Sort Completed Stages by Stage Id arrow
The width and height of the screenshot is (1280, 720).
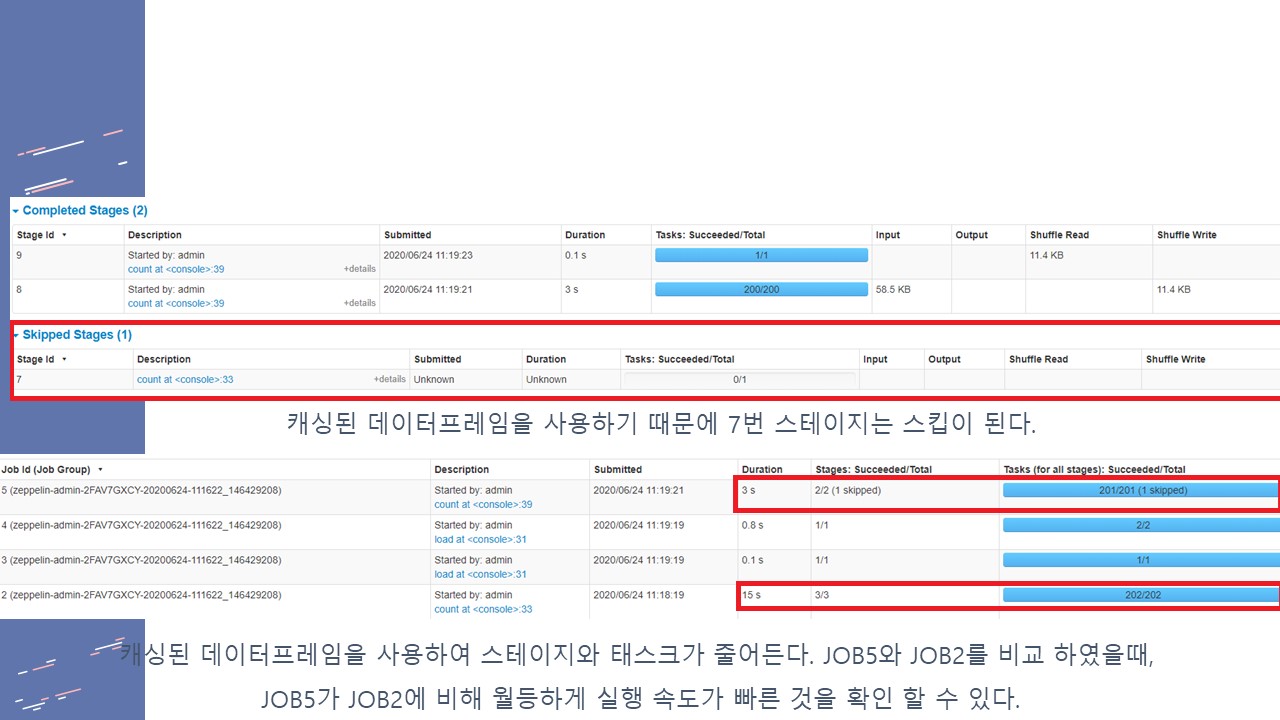pyautogui.click(x=64, y=235)
